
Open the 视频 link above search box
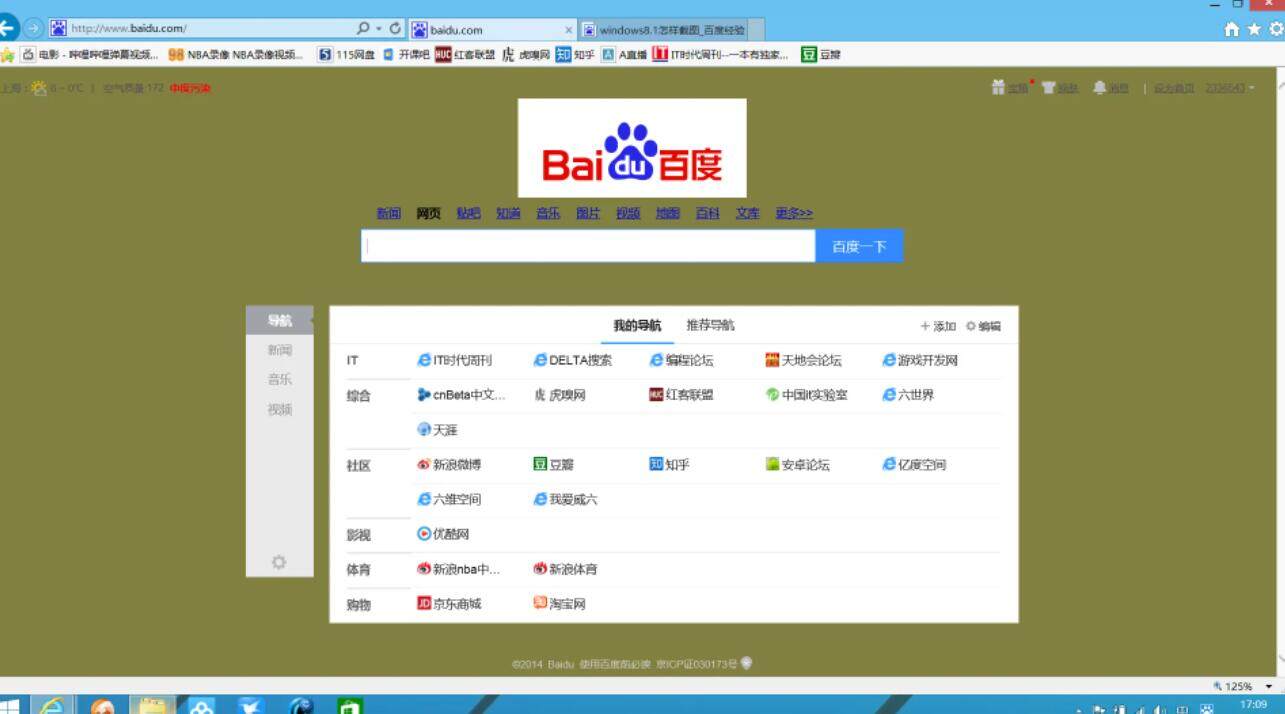pos(628,213)
